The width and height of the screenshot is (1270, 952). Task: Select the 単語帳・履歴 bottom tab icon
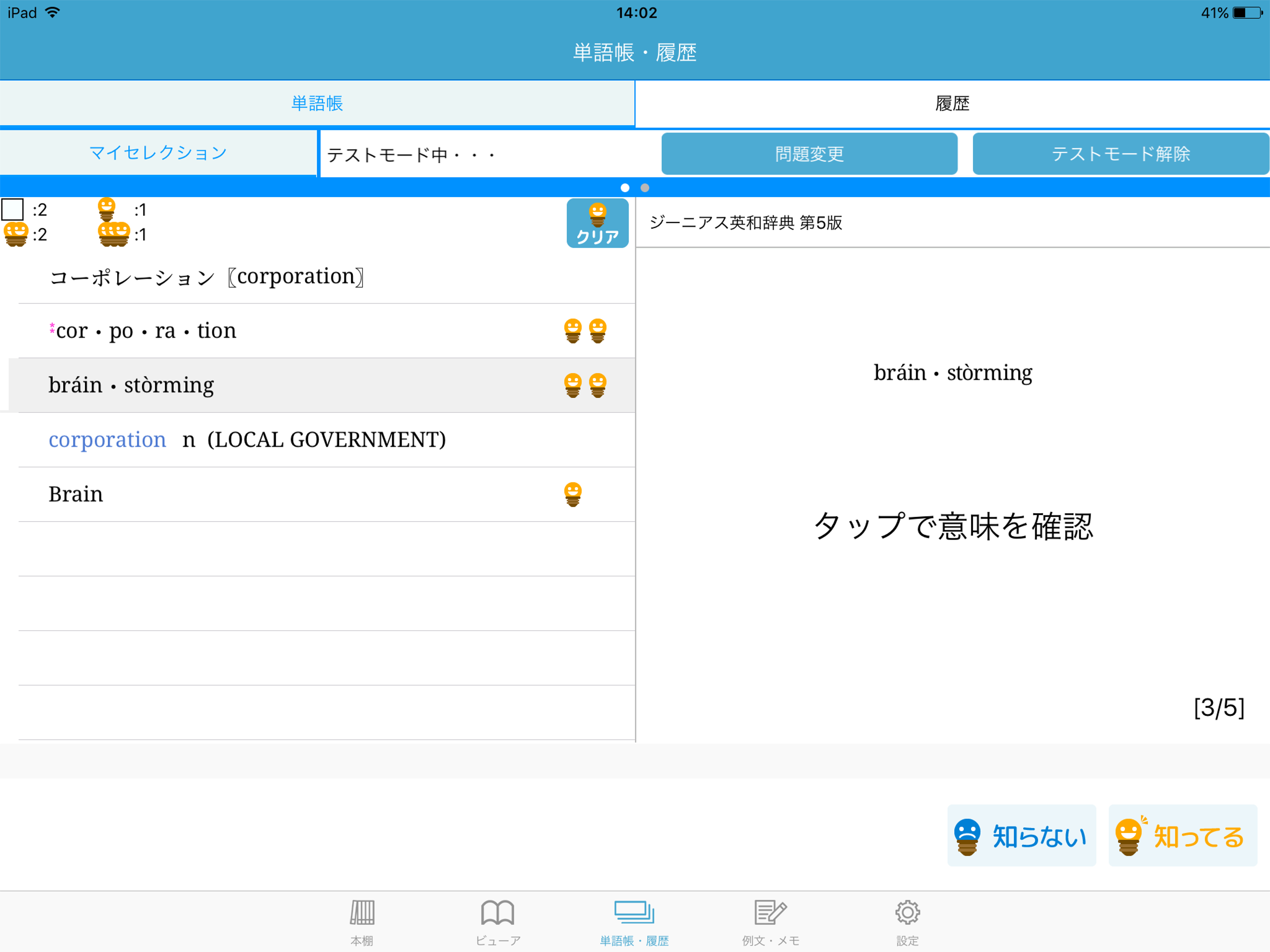(634, 913)
